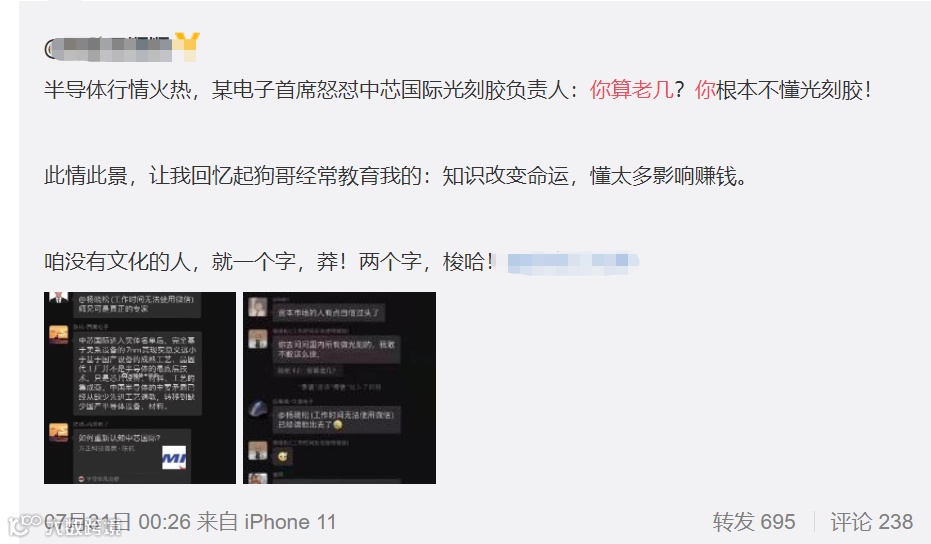
Task: Click the red '你算老几' highlighted text
Action: (631, 90)
